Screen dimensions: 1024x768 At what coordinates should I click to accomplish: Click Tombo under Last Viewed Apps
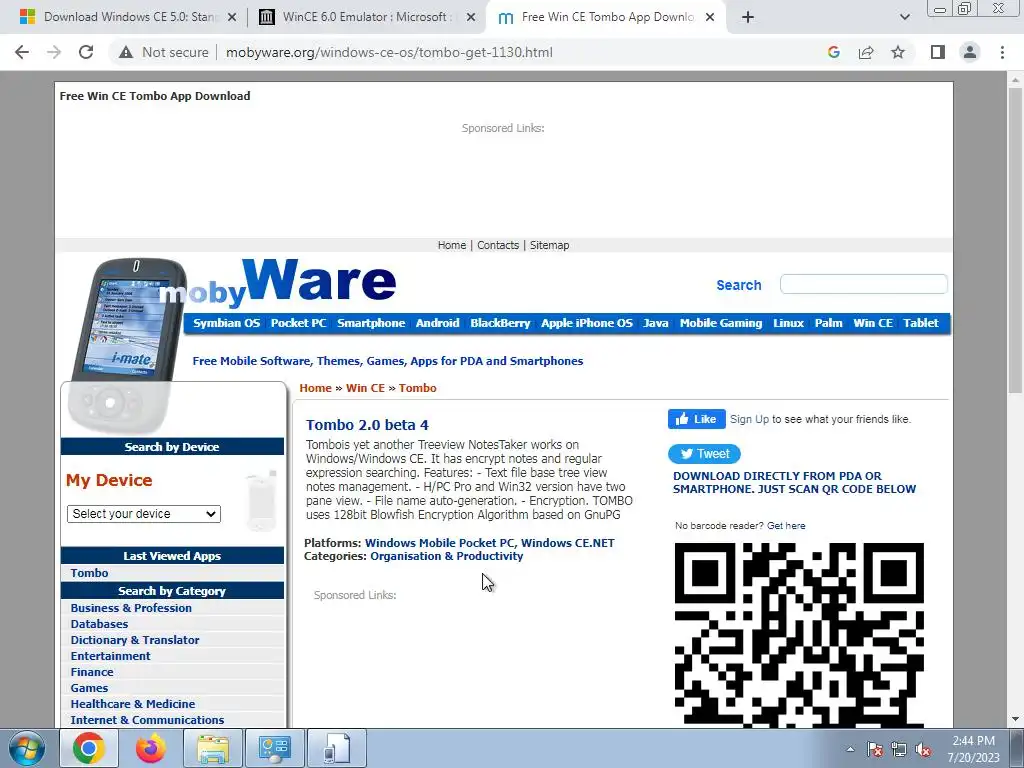[x=89, y=573]
